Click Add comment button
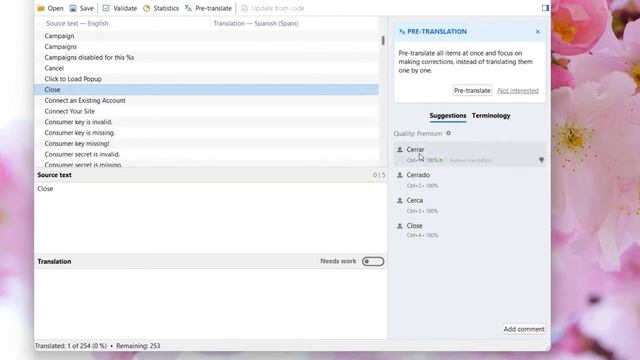Image resolution: width=640 pixels, height=360 pixels. pyautogui.click(x=524, y=329)
